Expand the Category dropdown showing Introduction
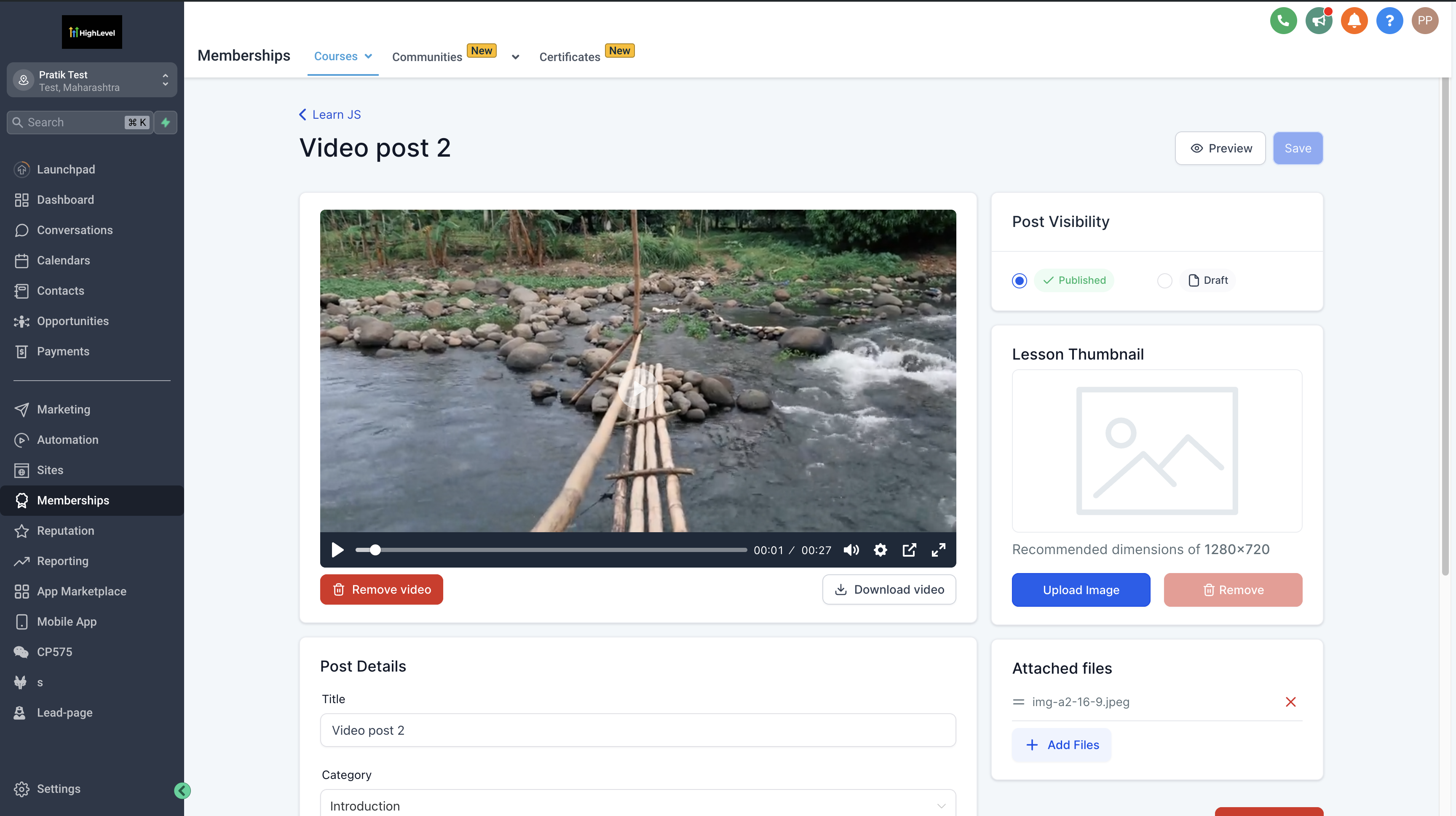Viewport: 1456px width, 816px height. click(637, 806)
